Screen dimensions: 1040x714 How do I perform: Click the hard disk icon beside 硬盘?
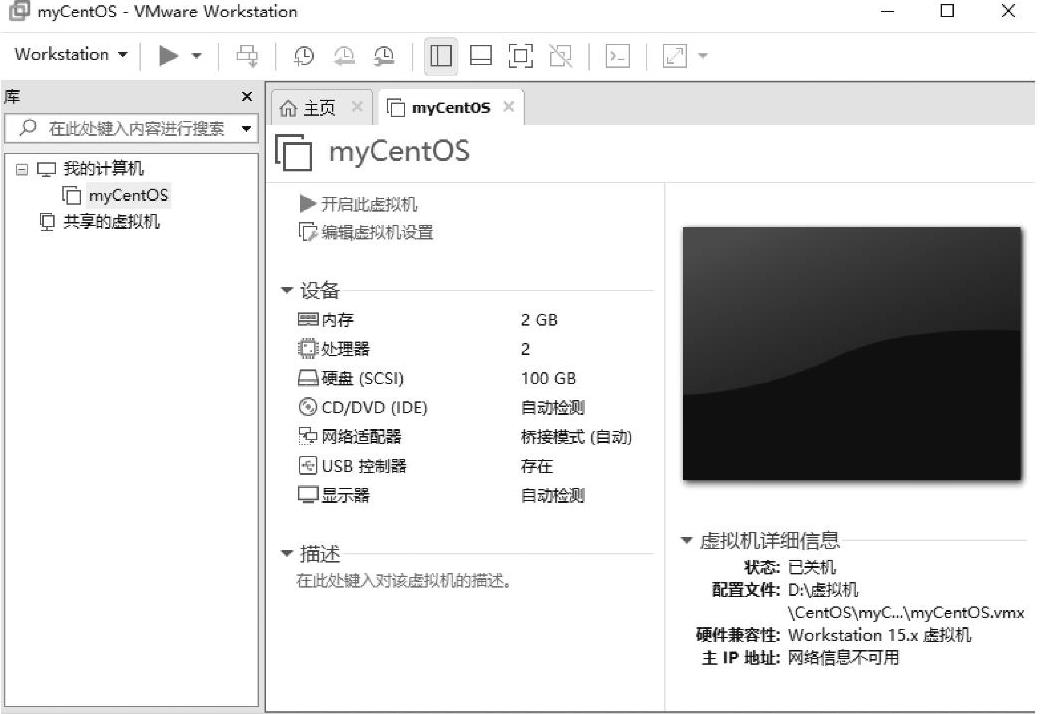[308, 378]
